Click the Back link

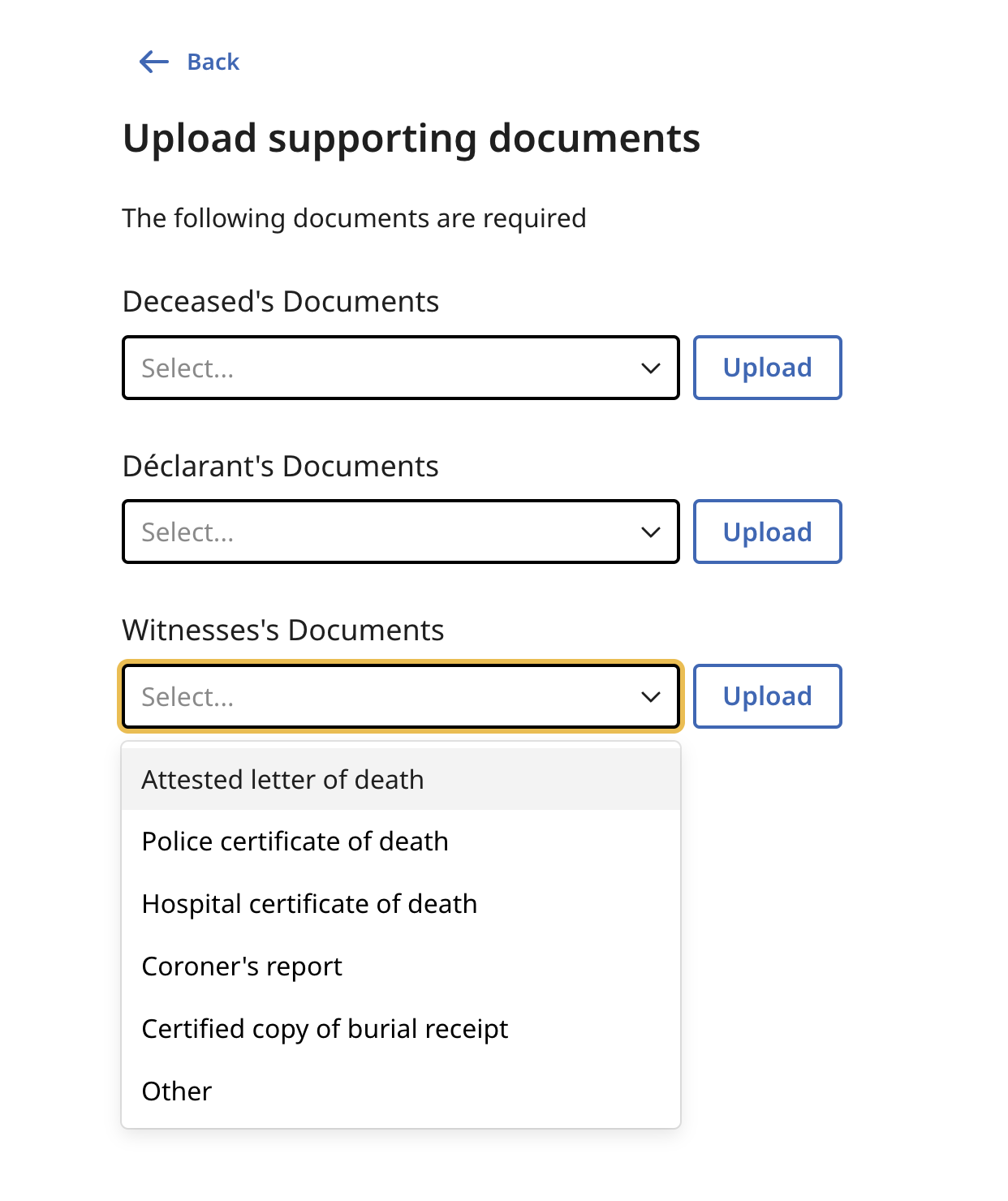coord(213,62)
